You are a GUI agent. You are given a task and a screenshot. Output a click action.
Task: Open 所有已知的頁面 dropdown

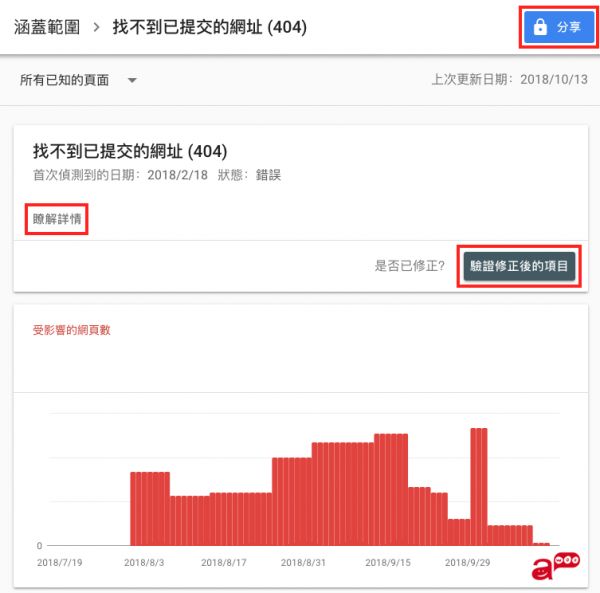(x=78, y=80)
